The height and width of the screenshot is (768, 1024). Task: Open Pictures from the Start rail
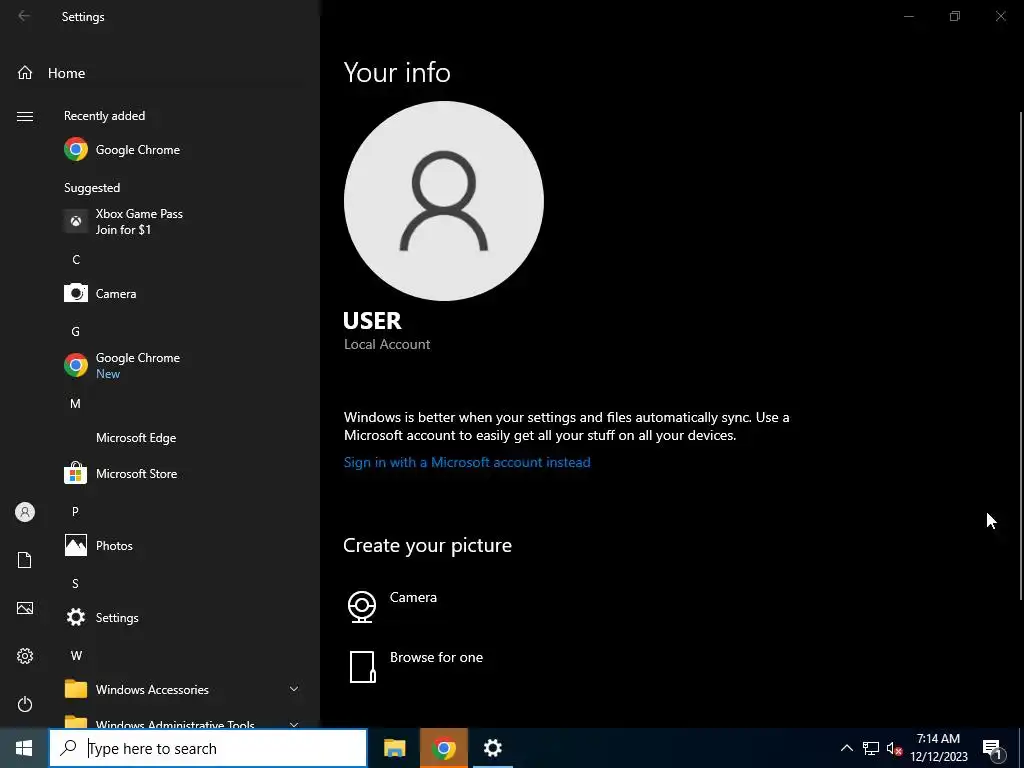pos(25,608)
